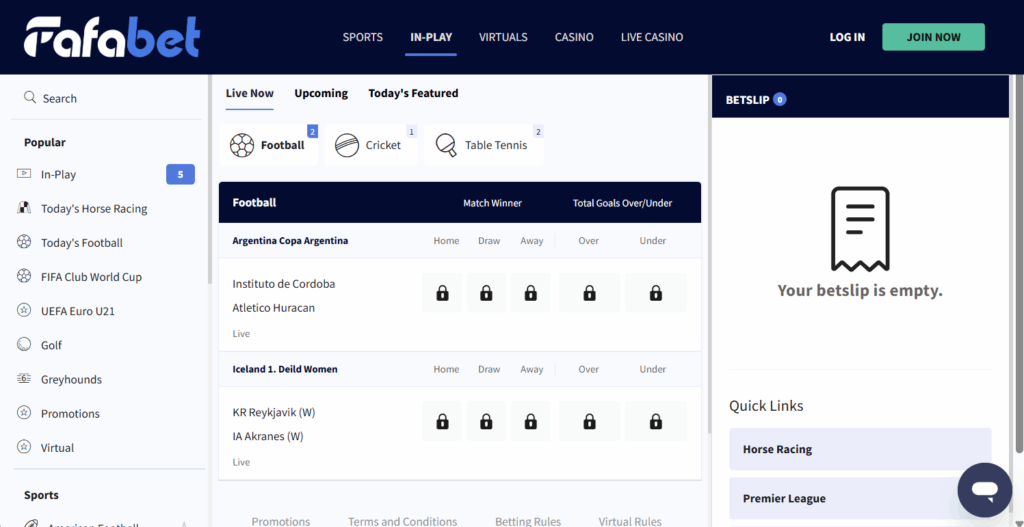Click the In-Play sidebar icon
Image resolution: width=1024 pixels, height=527 pixels.
(24, 174)
